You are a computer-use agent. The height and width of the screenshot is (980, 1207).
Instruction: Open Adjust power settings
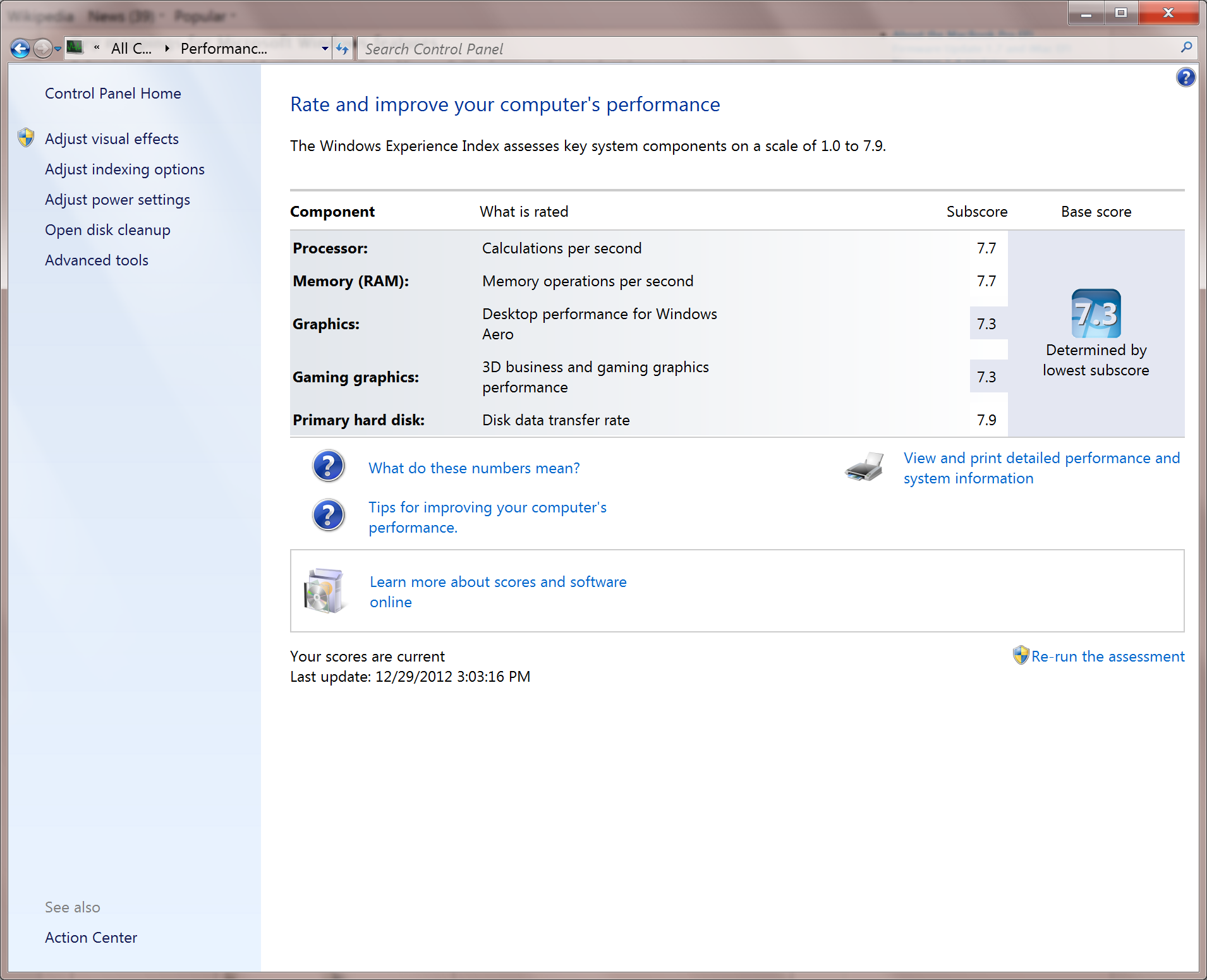click(118, 200)
